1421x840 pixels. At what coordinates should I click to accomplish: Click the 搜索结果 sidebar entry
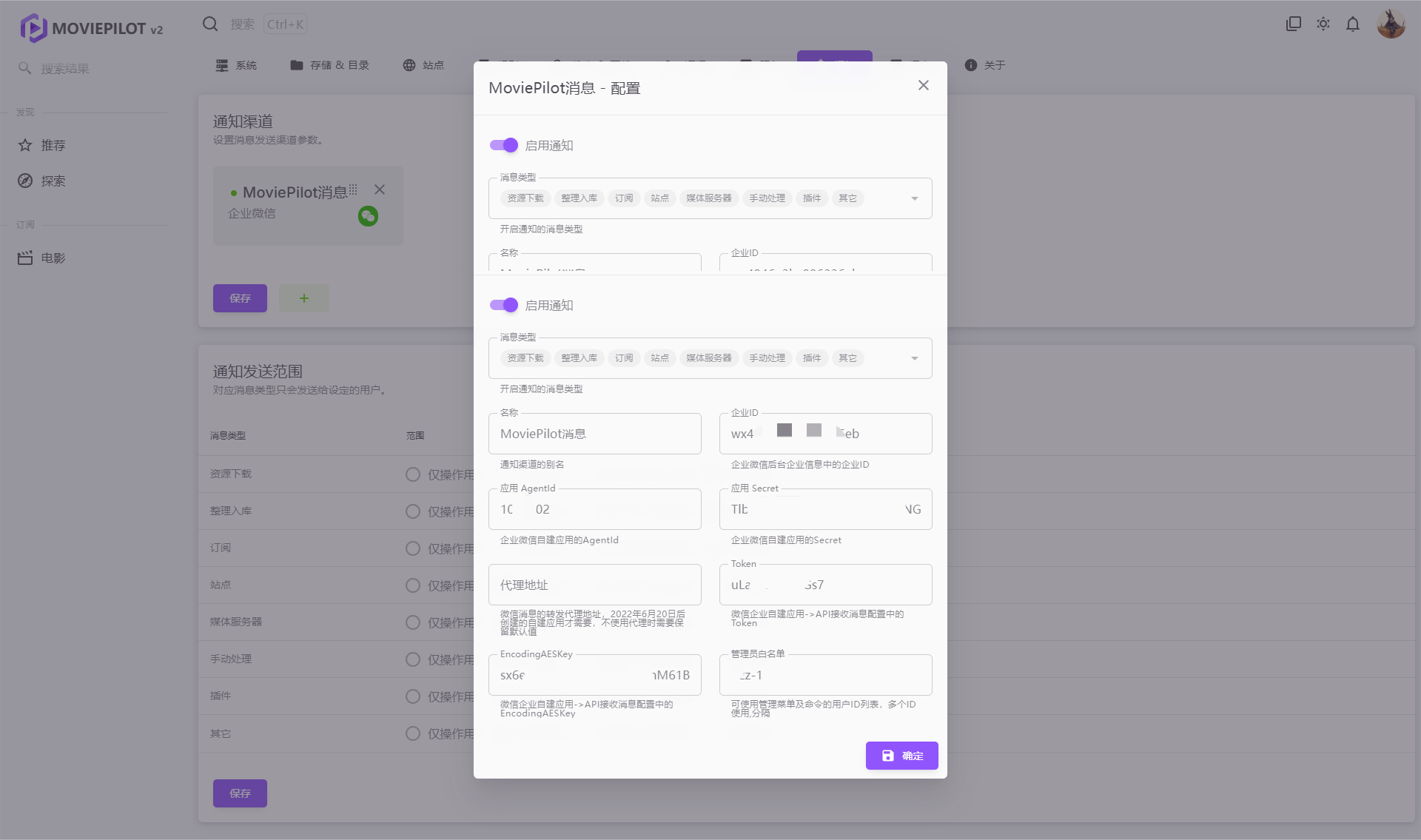point(64,68)
